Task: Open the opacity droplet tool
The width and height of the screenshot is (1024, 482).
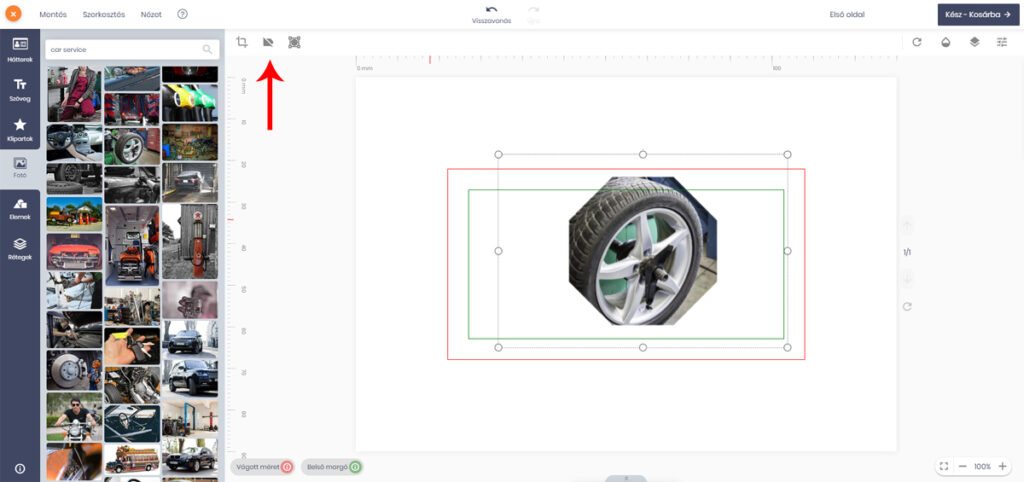Action: click(946, 42)
